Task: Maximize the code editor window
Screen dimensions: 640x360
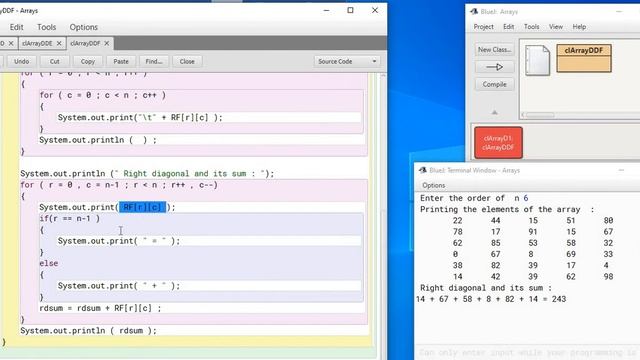Action: [350, 10]
